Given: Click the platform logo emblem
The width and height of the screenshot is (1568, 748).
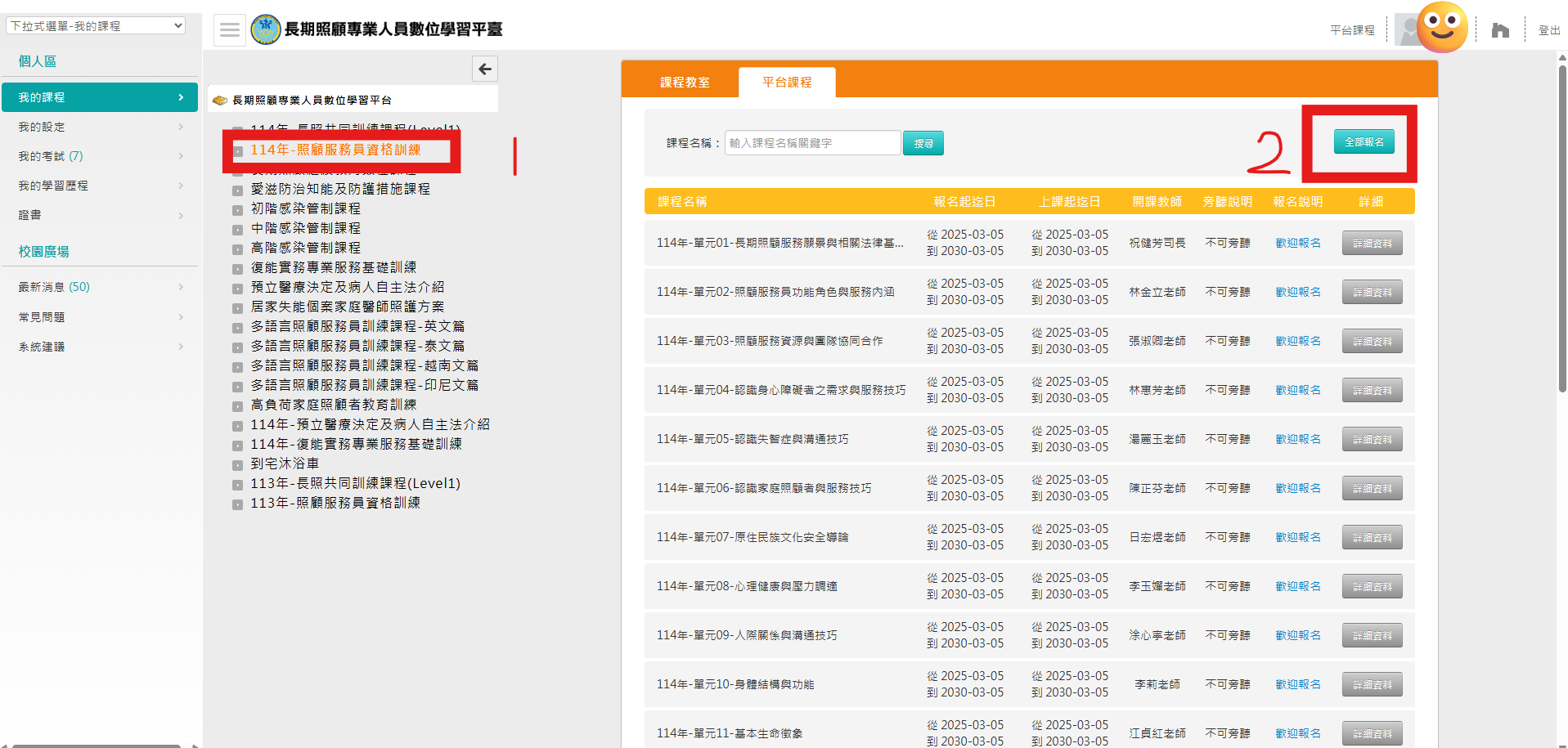Looking at the screenshot, I should click(266, 30).
